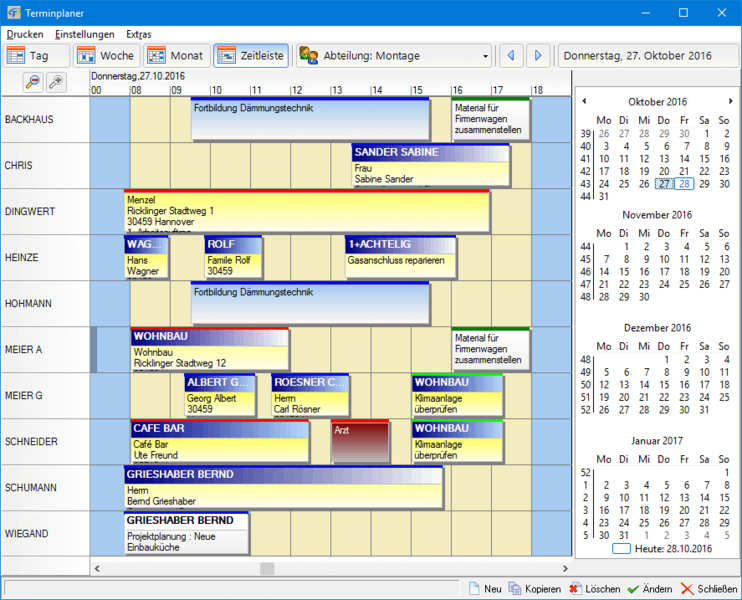Click the mini calendar's previous month arrow
Viewport: 742px width, 600px height.
click(x=585, y=101)
